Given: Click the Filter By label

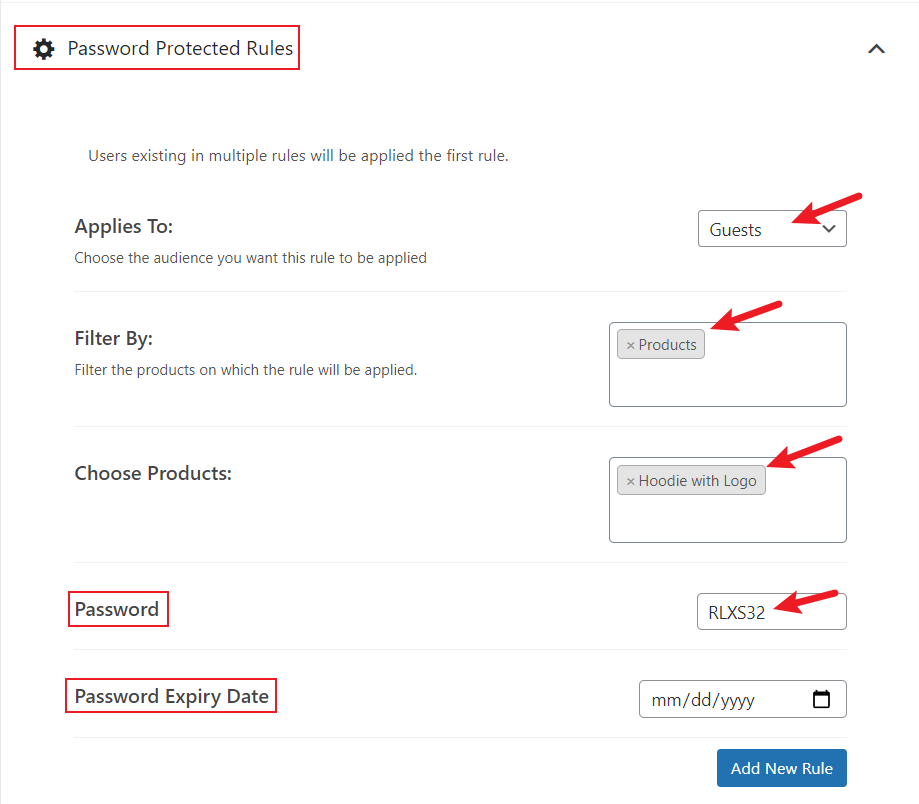Looking at the screenshot, I should 114,338.
